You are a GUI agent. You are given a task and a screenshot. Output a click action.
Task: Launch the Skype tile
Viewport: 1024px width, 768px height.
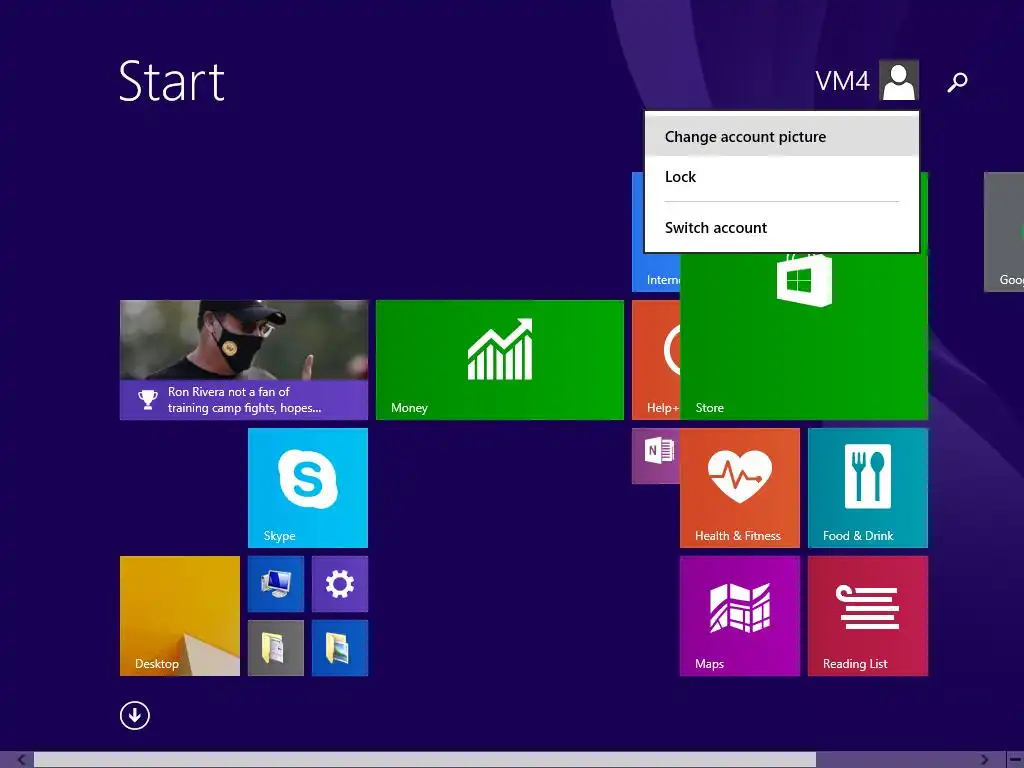click(308, 488)
